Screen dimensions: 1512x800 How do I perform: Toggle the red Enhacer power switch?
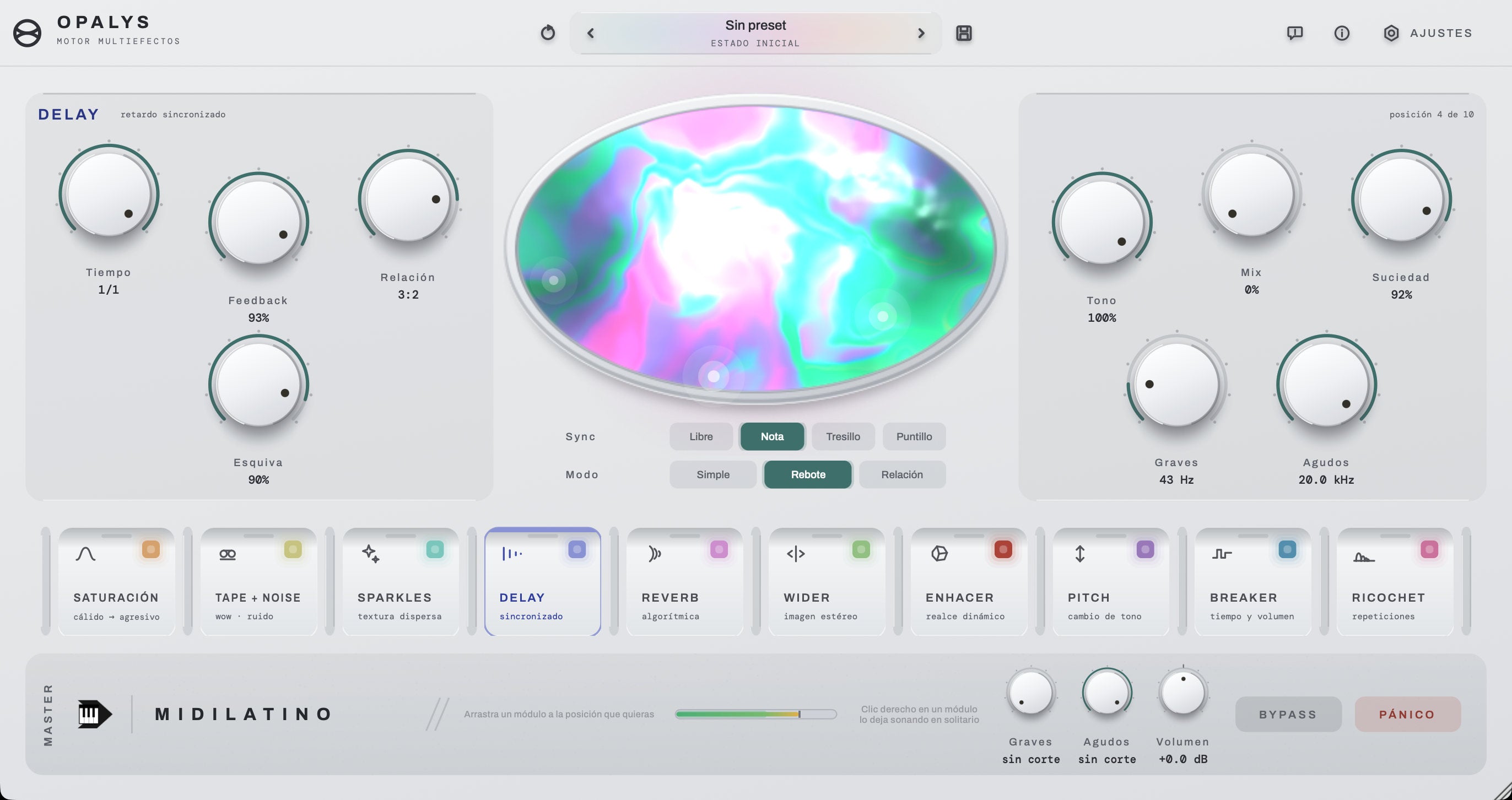tap(1003, 549)
